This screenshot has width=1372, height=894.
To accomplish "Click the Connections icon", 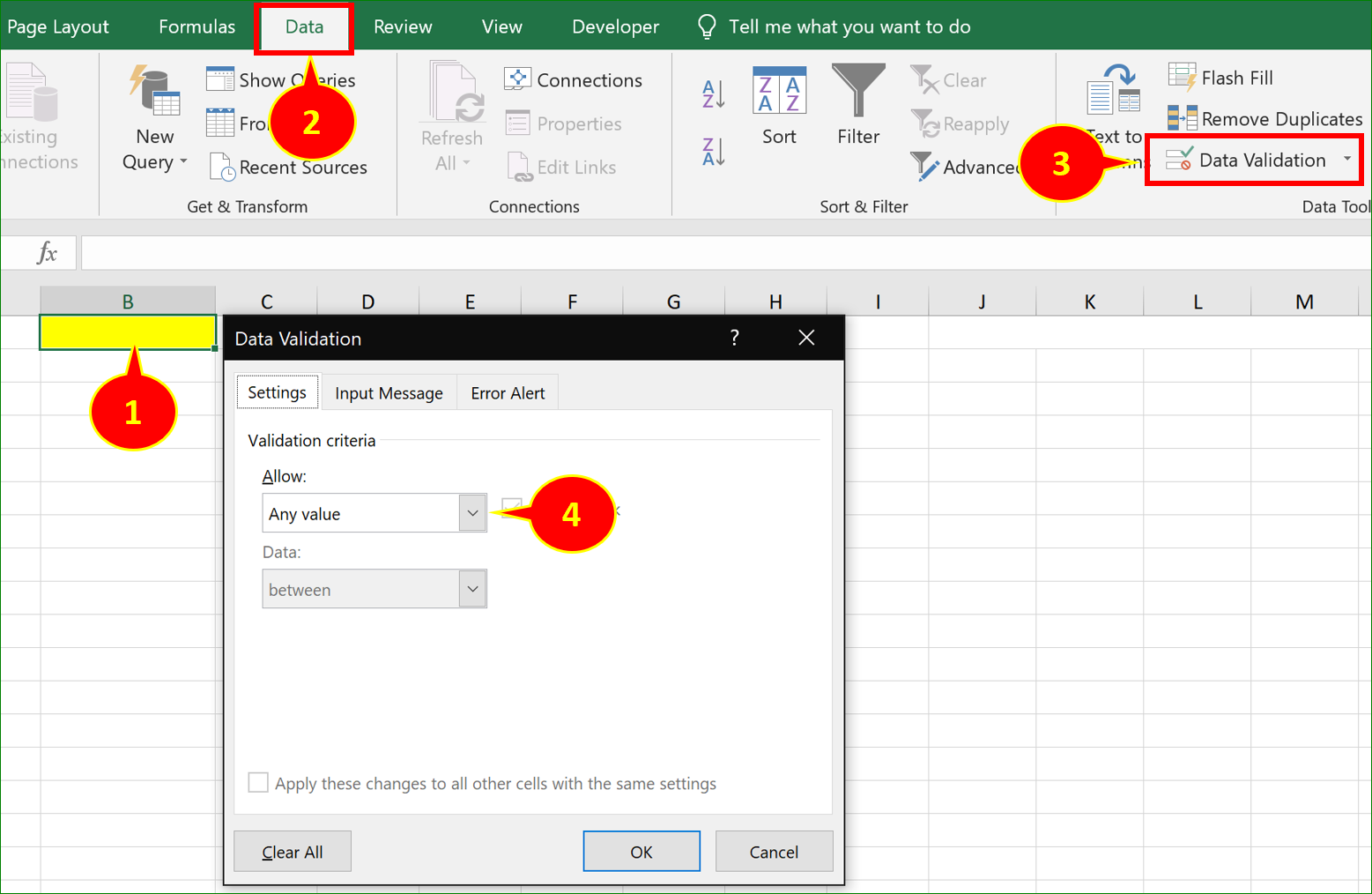I will tap(520, 78).
